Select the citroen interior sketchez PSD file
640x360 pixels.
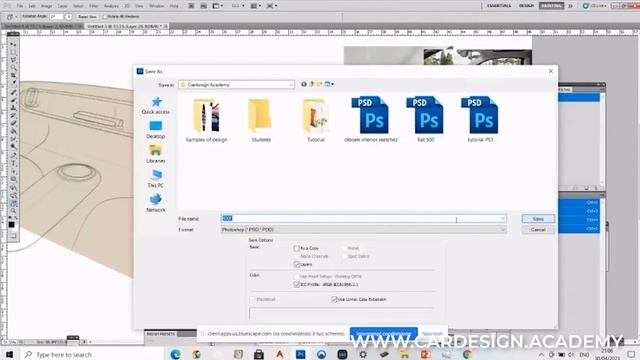tap(371, 119)
